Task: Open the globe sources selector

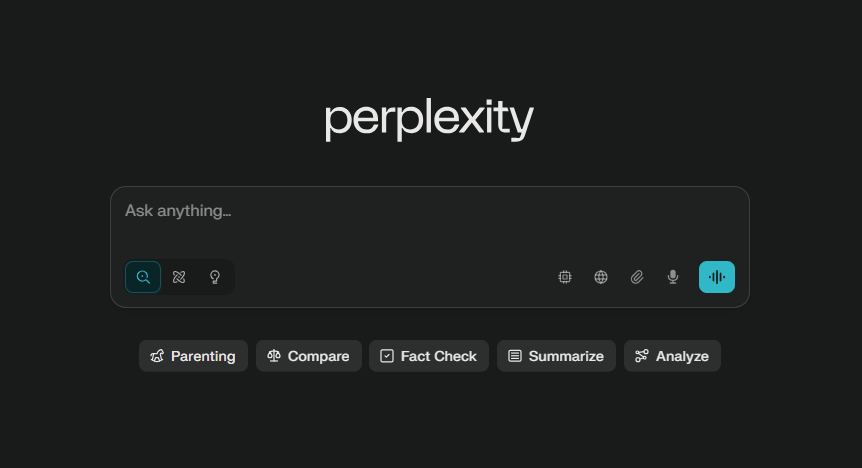Action: 601,277
